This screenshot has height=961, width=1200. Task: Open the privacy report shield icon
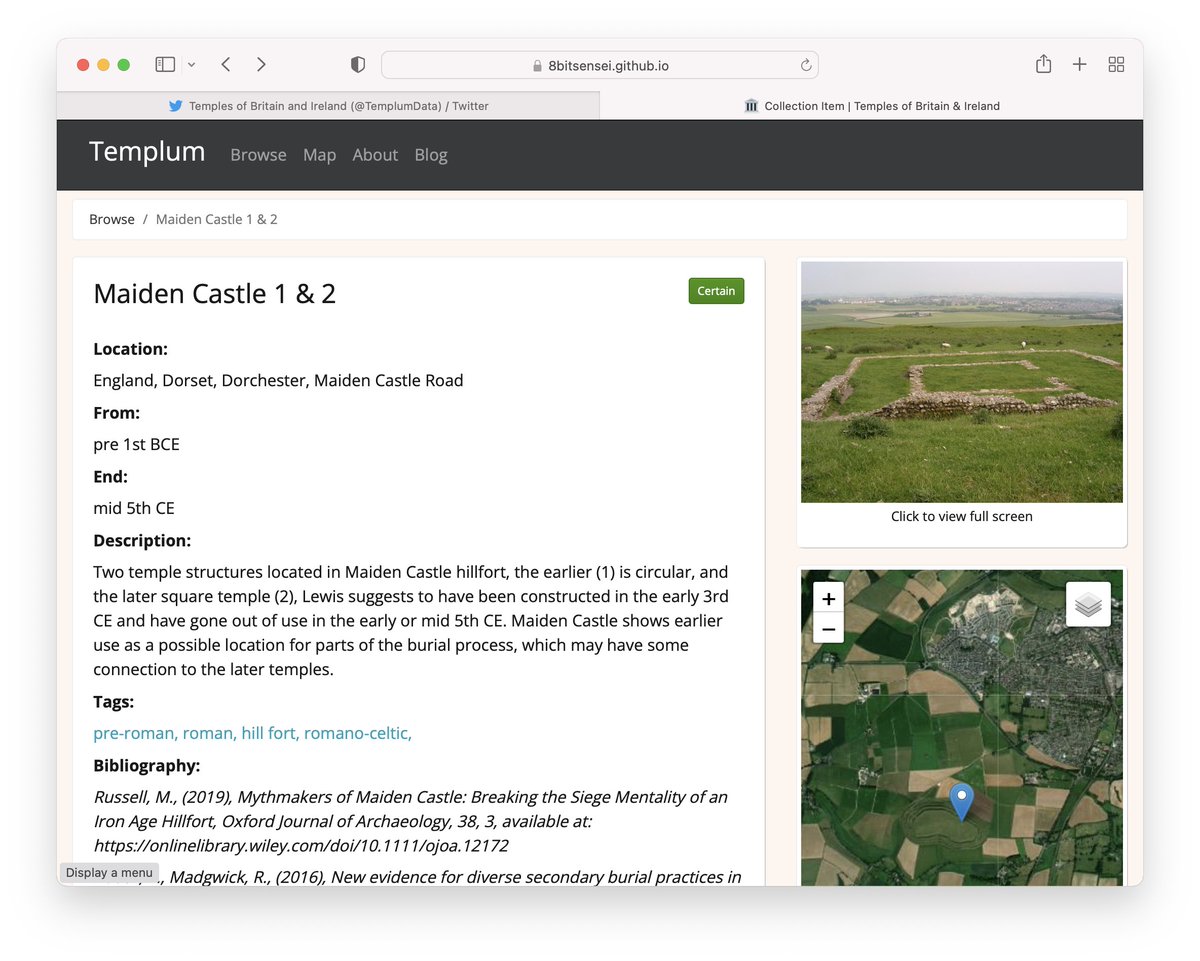point(357,64)
